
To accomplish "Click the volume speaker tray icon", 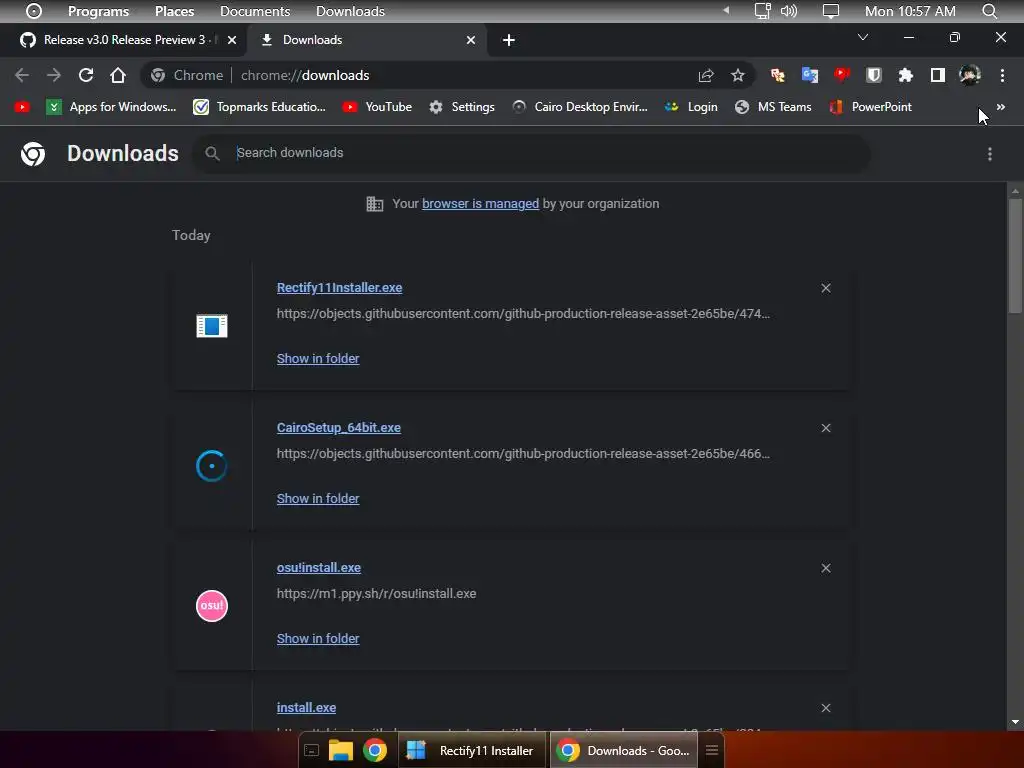I will click(x=789, y=11).
